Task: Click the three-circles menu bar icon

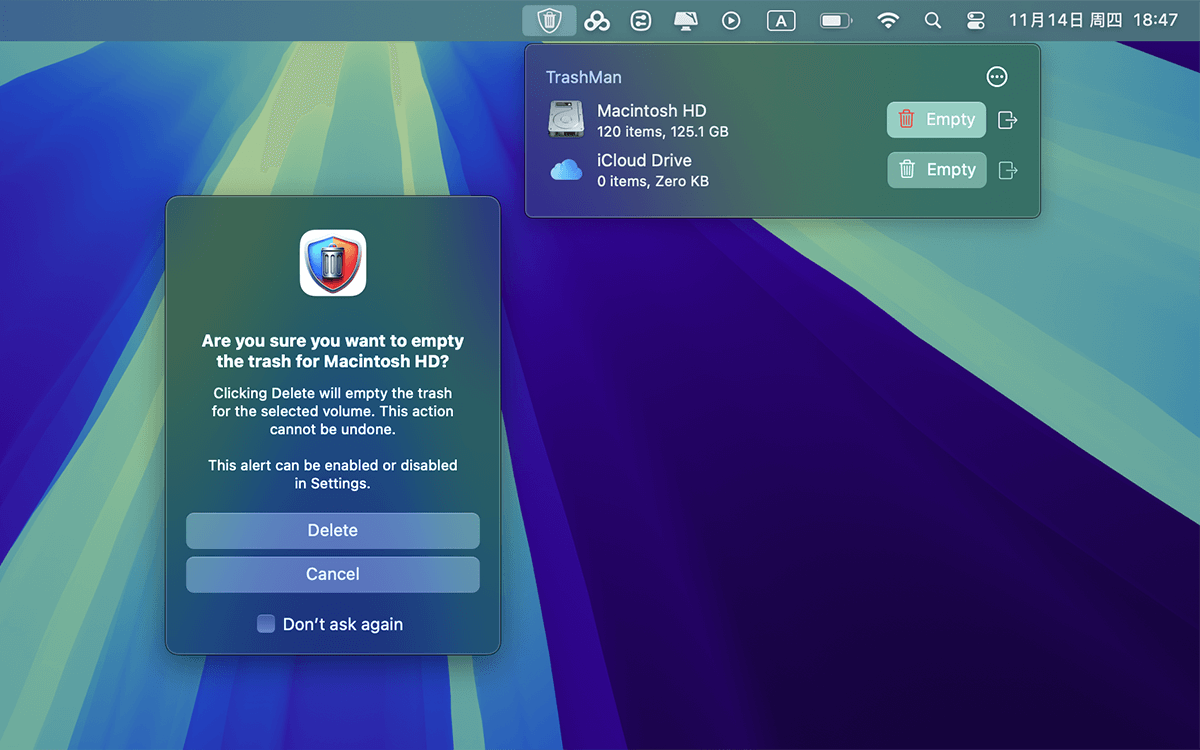Action: pyautogui.click(x=597, y=20)
